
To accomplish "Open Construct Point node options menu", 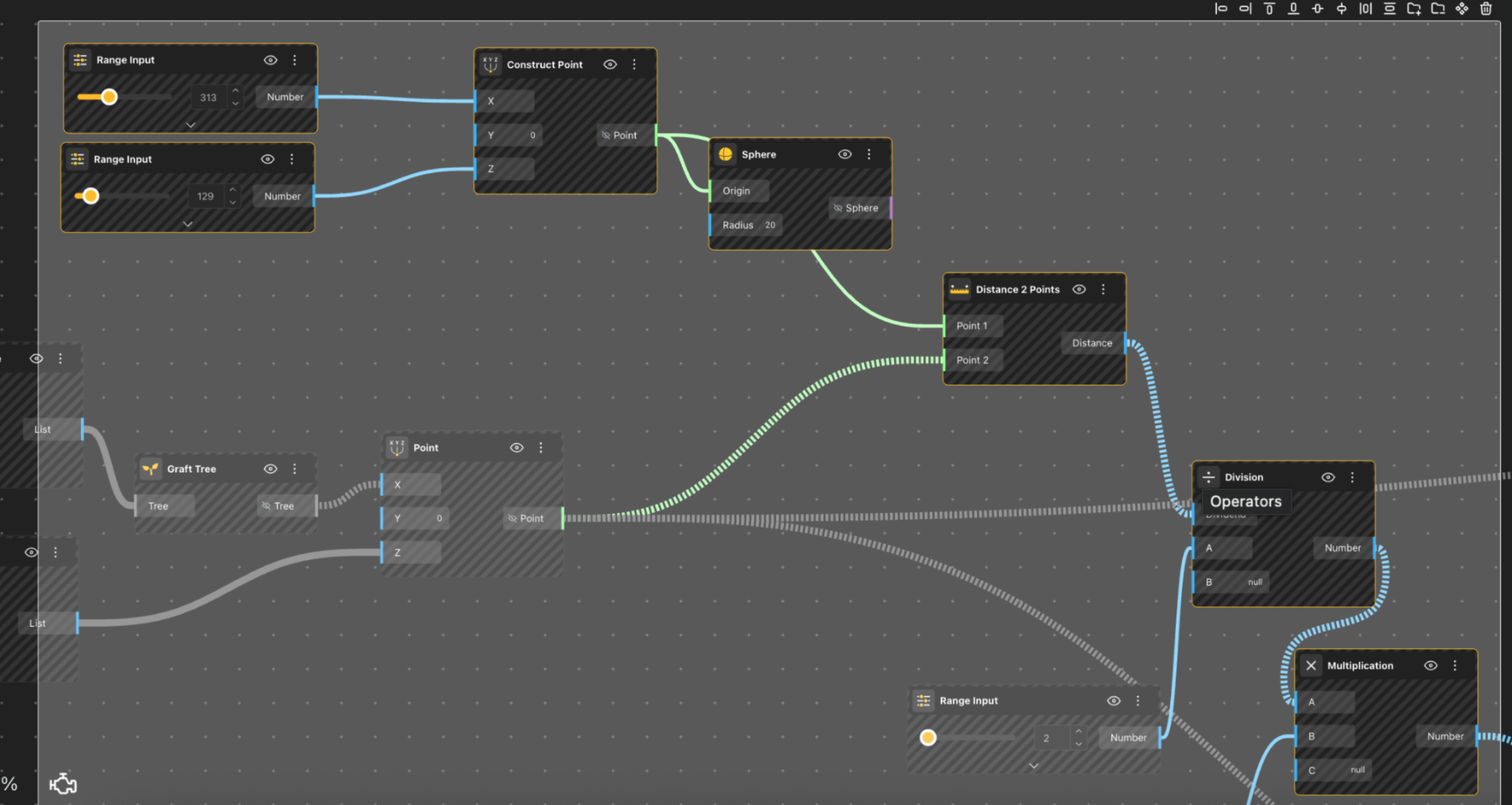I will click(x=634, y=64).
